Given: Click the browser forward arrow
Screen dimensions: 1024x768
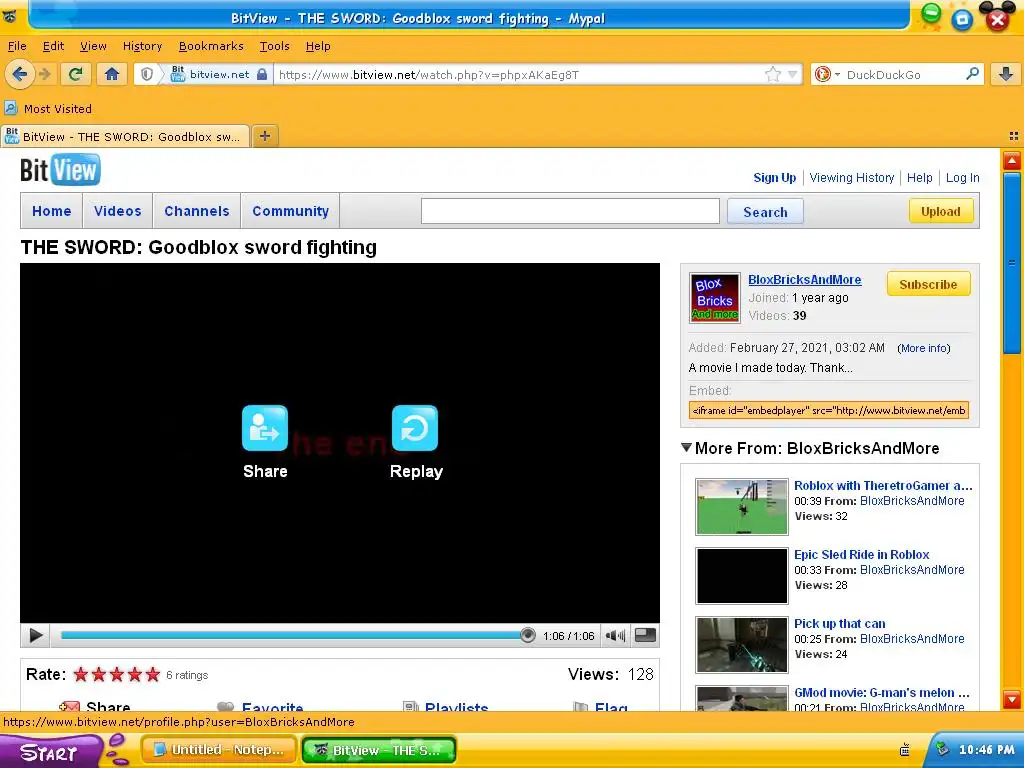Looking at the screenshot, I should (45, 74).
